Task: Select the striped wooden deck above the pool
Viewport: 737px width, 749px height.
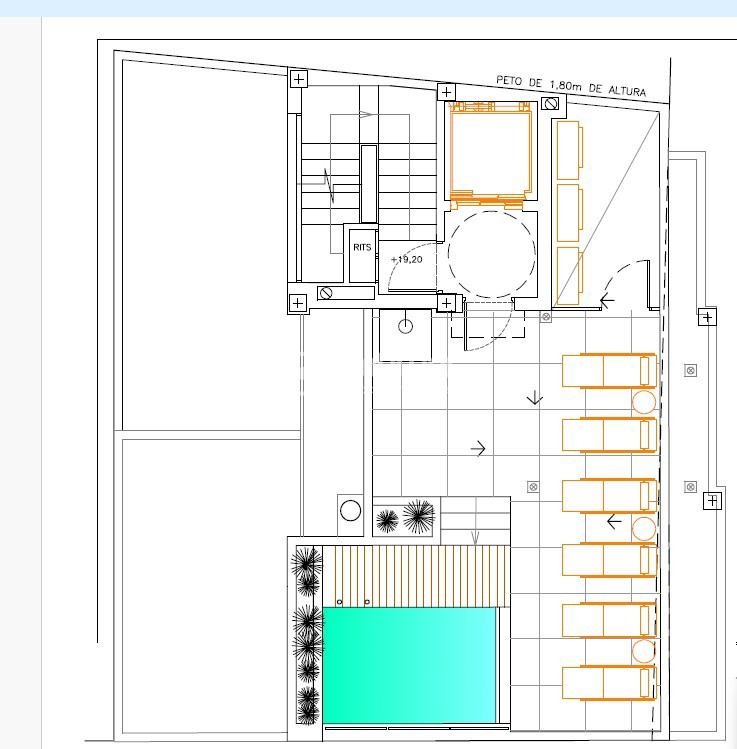Action: pos(417,576)
